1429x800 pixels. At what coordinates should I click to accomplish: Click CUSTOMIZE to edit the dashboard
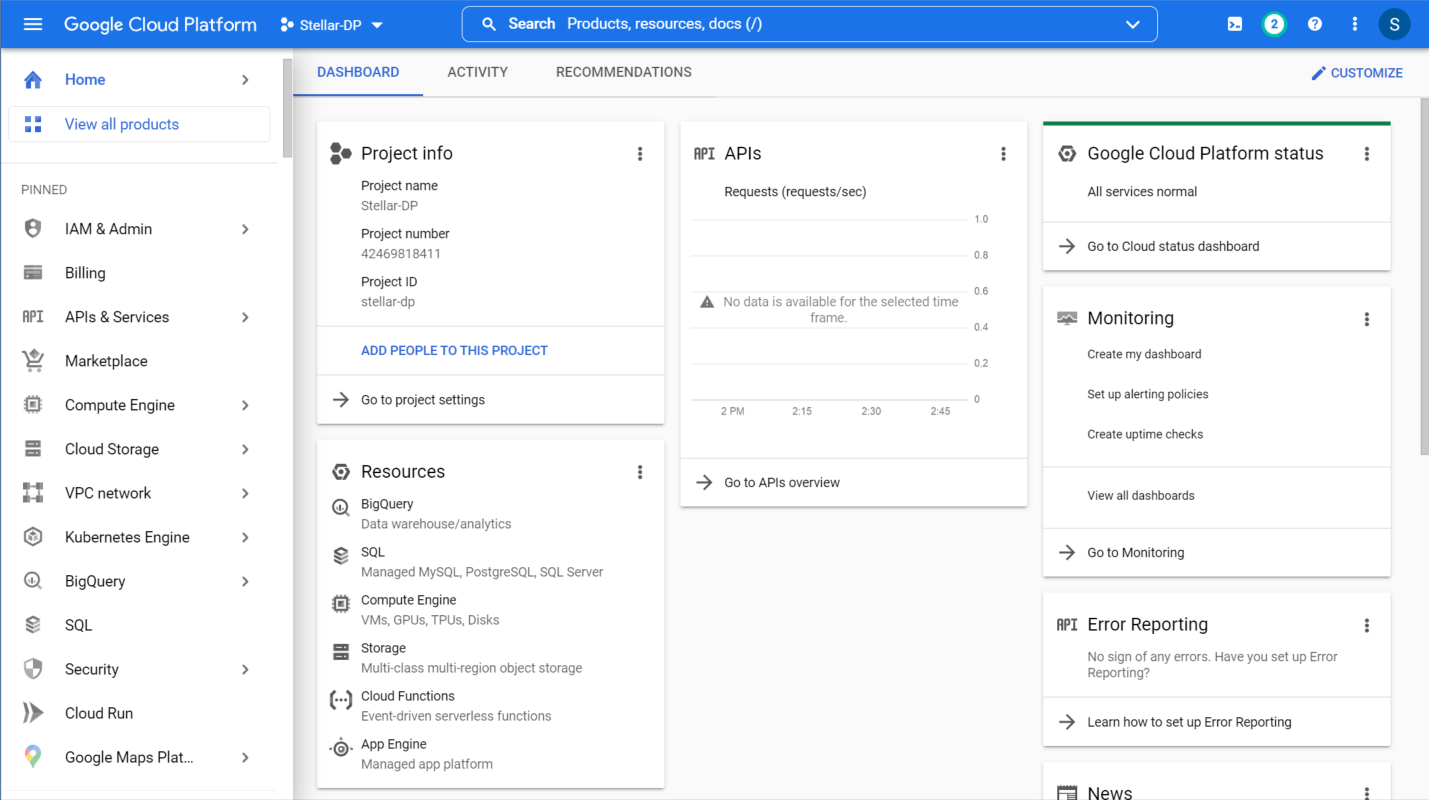pos(1357,72)
